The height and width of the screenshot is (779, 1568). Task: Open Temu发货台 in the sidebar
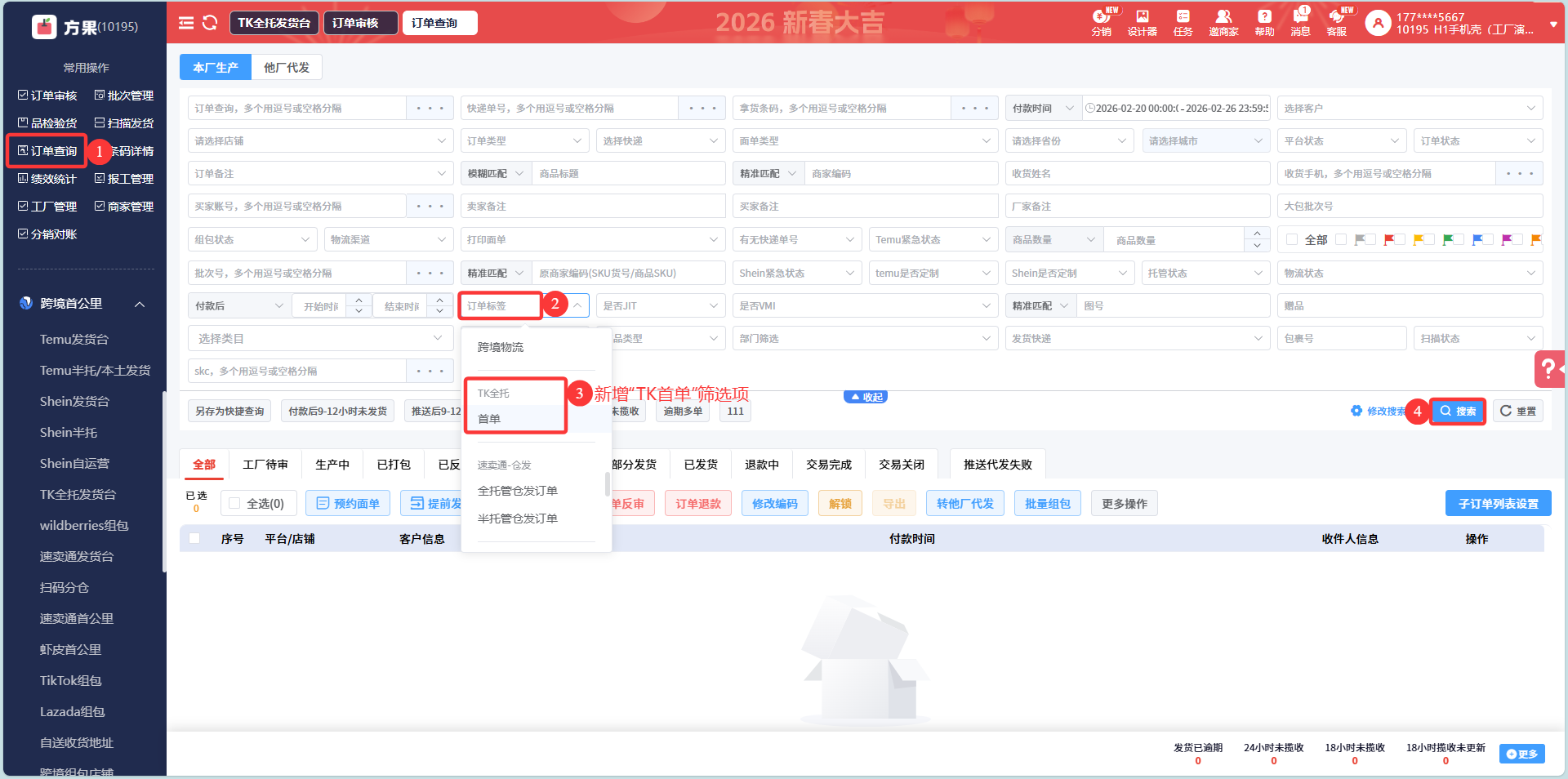(x=74, y=339)
